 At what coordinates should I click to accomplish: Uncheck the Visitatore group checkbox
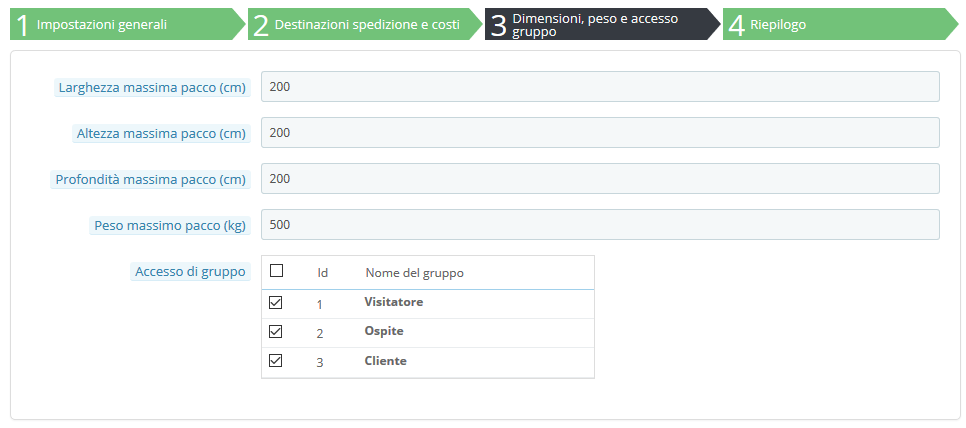276,303
